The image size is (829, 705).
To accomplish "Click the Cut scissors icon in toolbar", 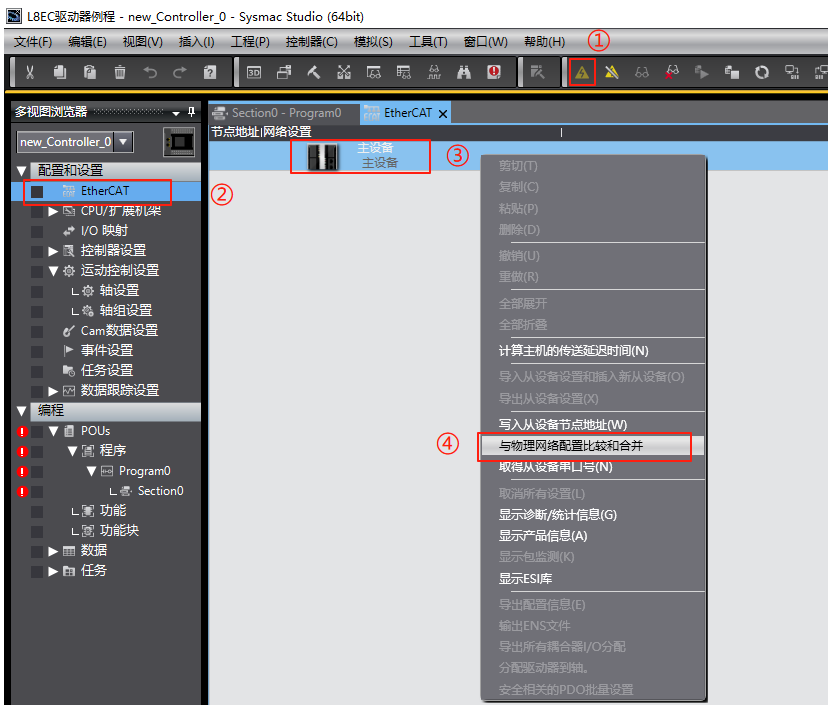I will tap(31, 73).
